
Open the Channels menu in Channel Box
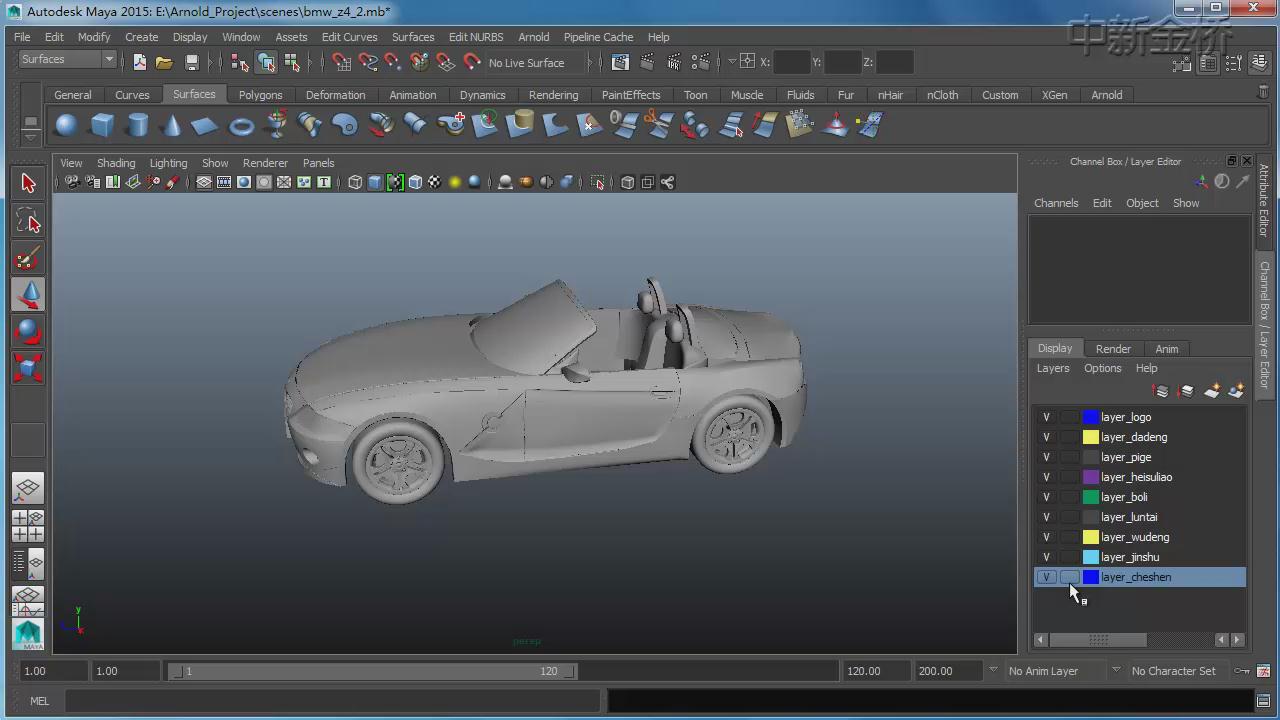click(x=1056, y=203)
